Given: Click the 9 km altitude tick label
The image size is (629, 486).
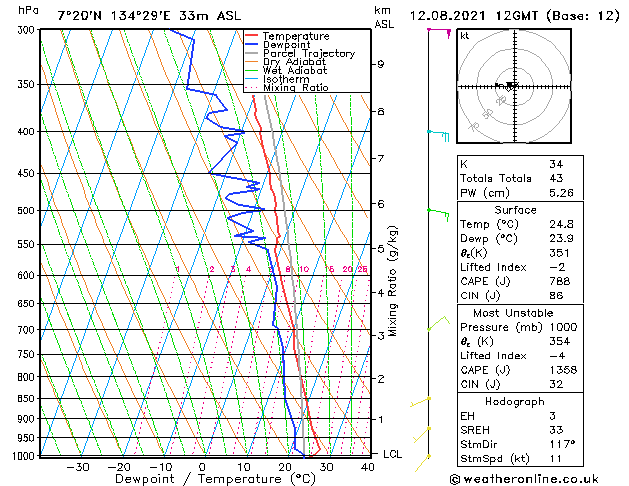Looking at the screenshot, I should (x=380, y=64).
